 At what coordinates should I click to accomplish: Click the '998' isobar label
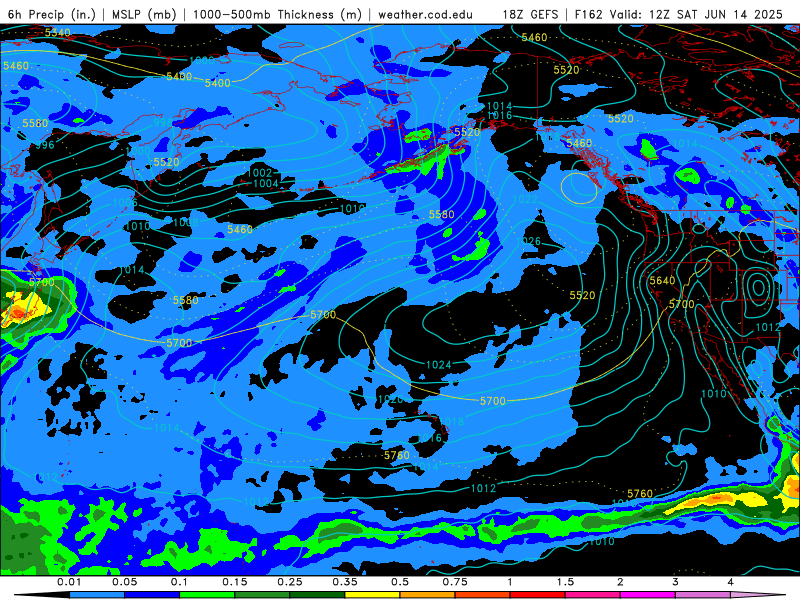click(163, 123)
